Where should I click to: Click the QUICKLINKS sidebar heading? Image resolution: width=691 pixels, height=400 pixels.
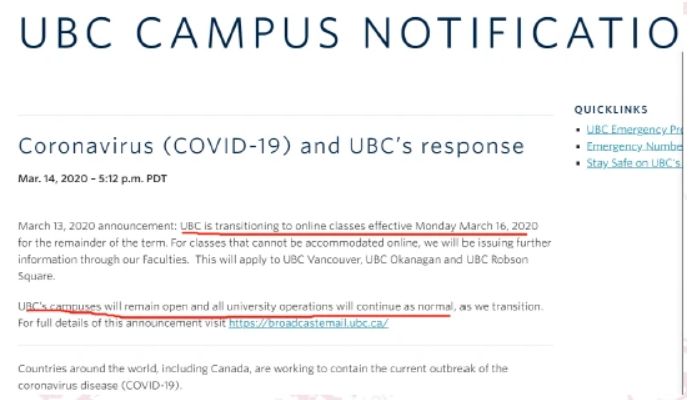[x=611, y=110]
